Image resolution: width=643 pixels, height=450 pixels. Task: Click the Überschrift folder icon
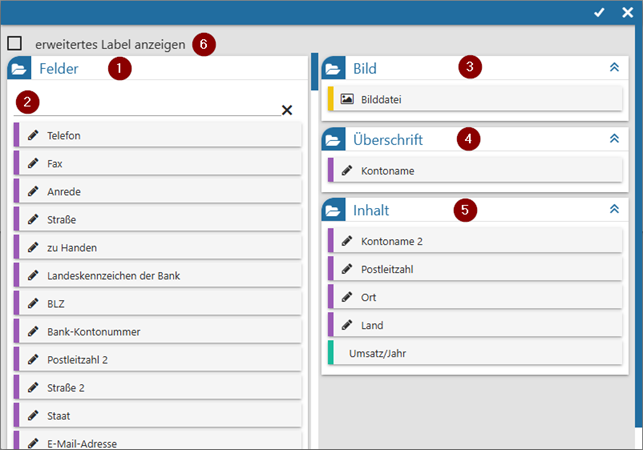pyautogui.click(x=333, y=139)
